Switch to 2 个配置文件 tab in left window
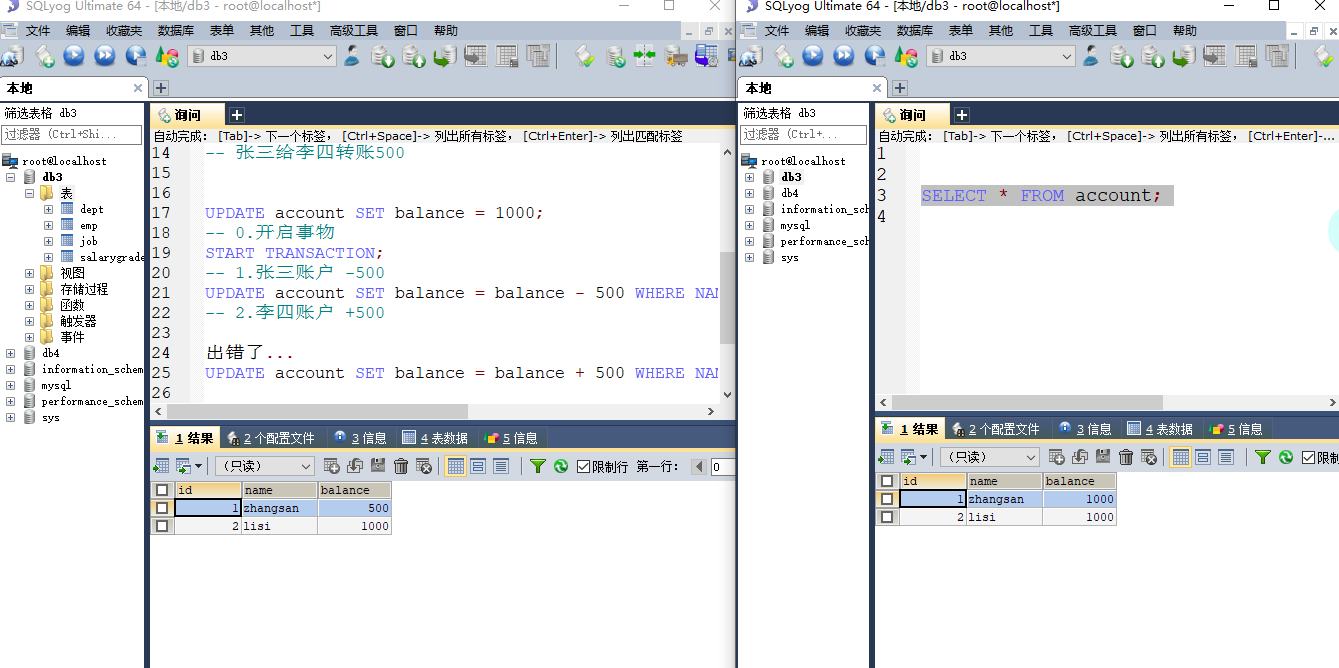1339x668 pixels. coord(272,438)
